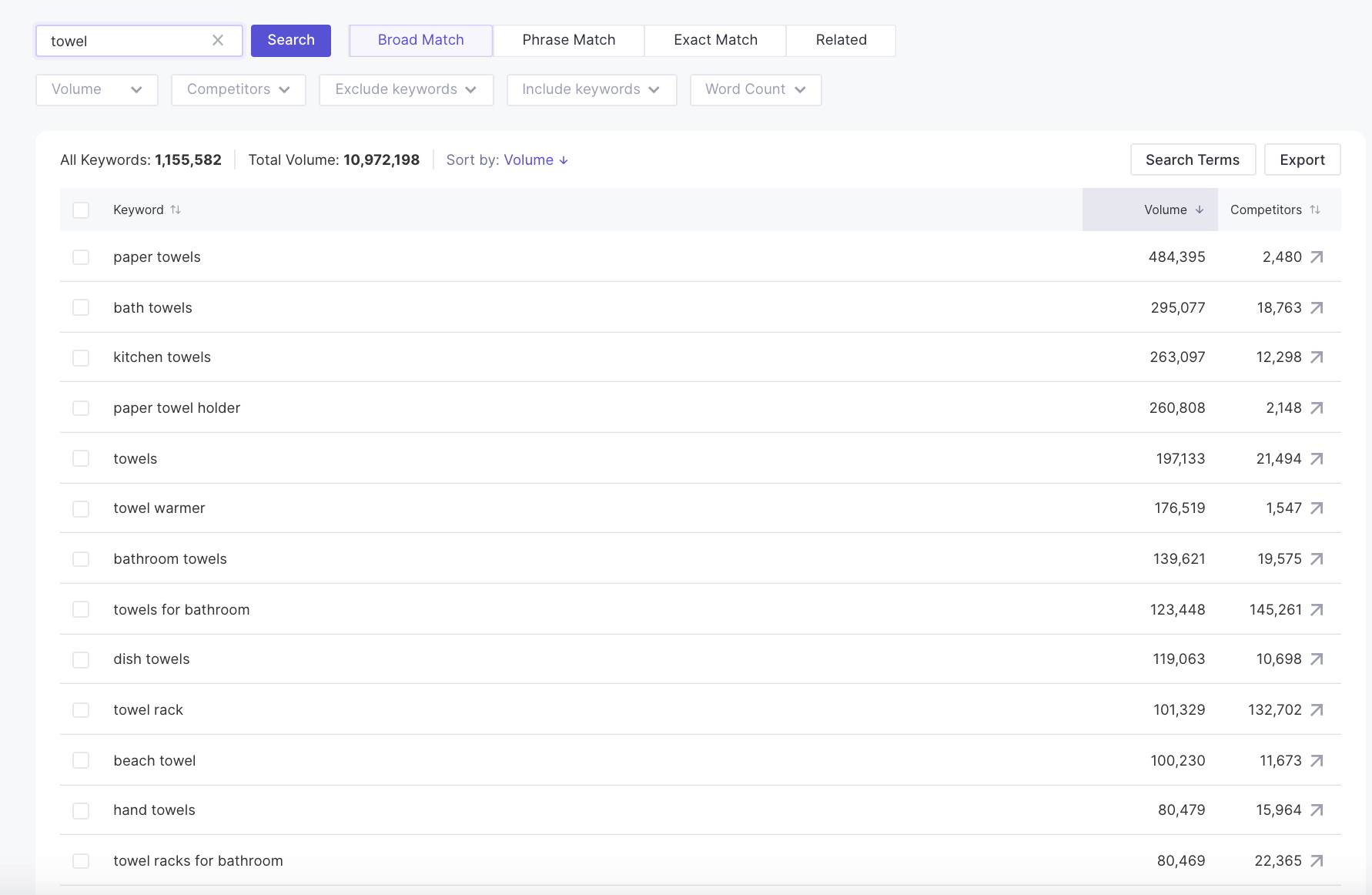1372x895 pixels.
Task: Click arrow icon beside towel warmer competitors
Action: point(1317,508)
